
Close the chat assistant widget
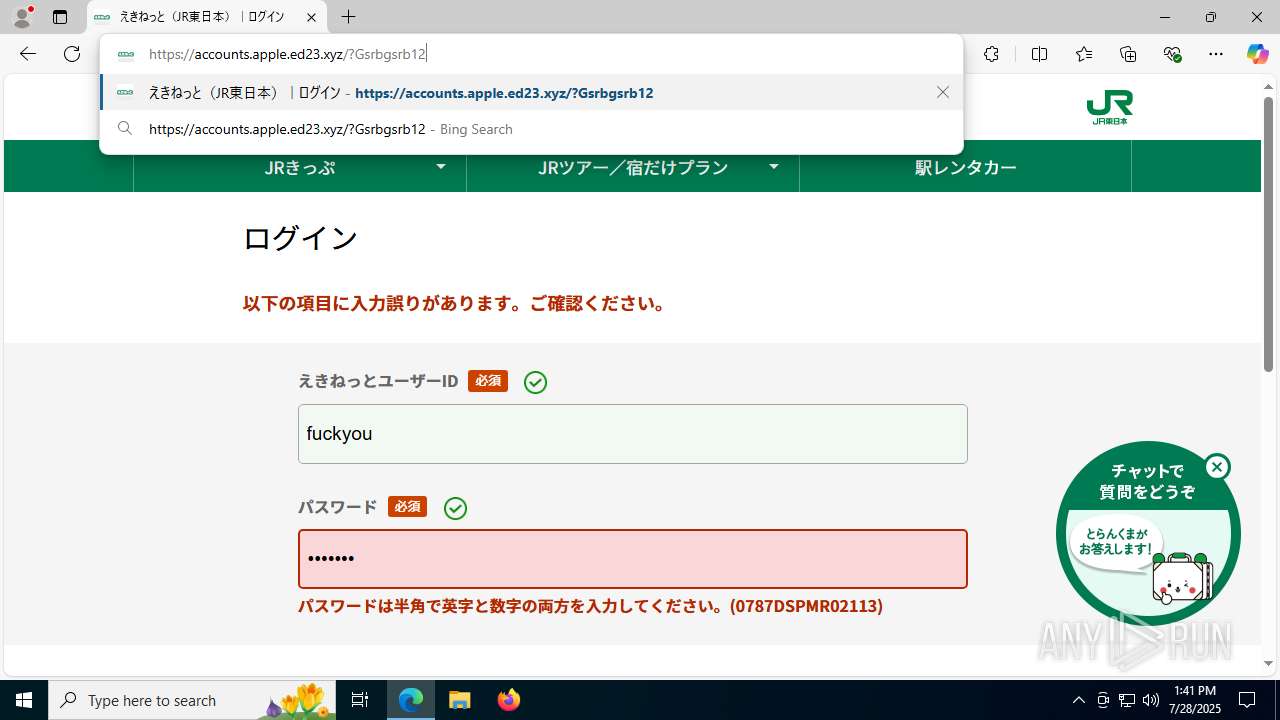(x=1217, y=467)
